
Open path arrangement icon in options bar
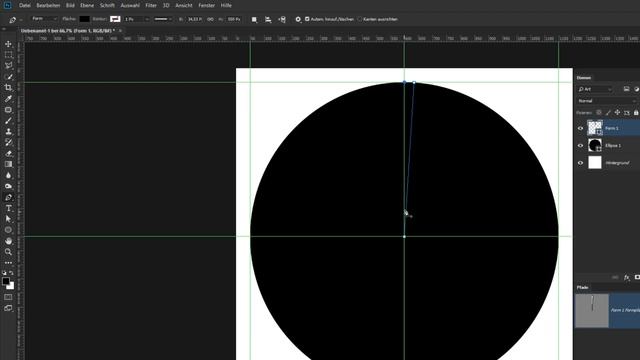point(282,19)
